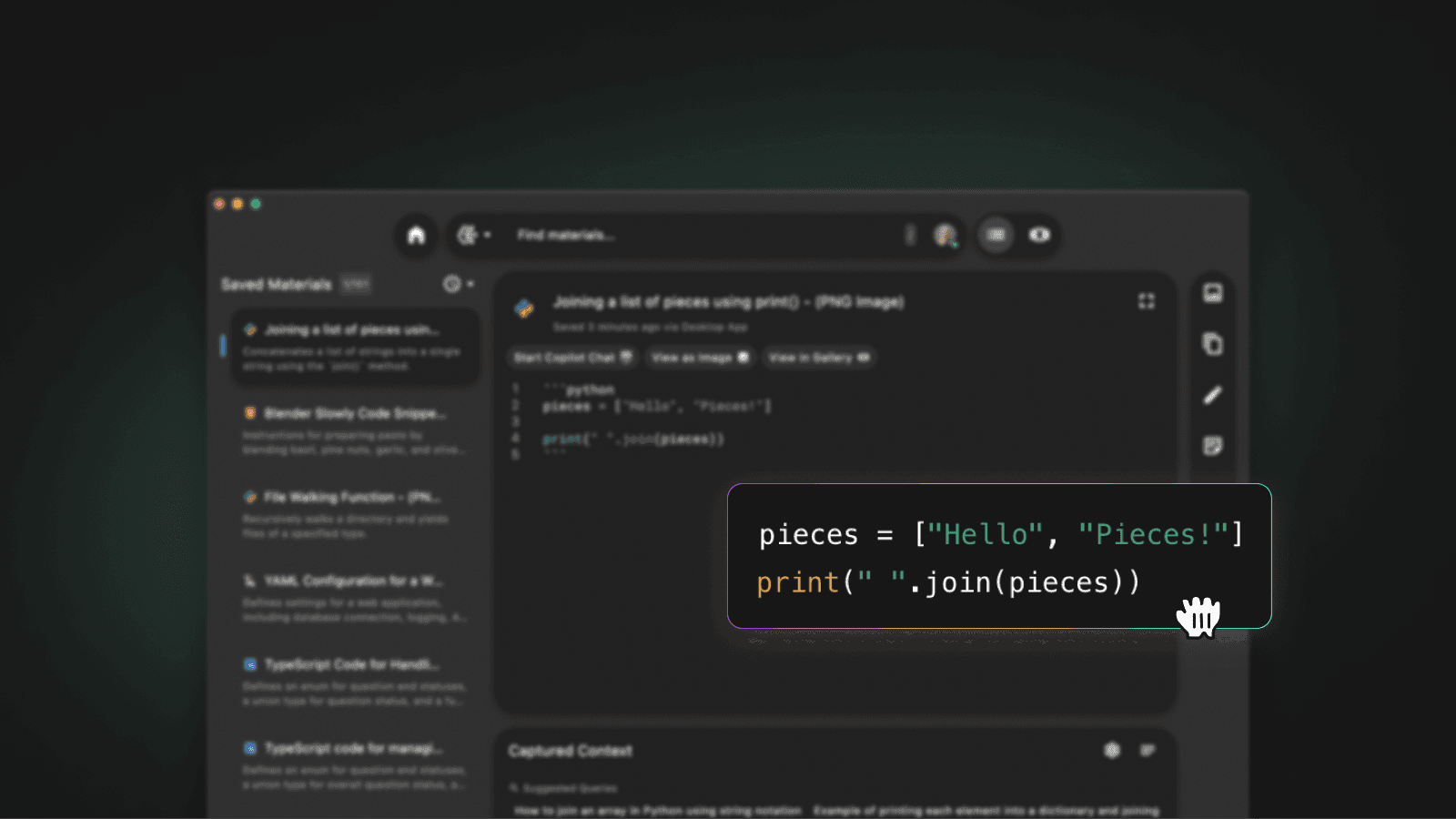Select 'YAML Configuration for a W...' item
This screenshot has width=1456, height=819.
pyautogui.click(x=355, y=598)
